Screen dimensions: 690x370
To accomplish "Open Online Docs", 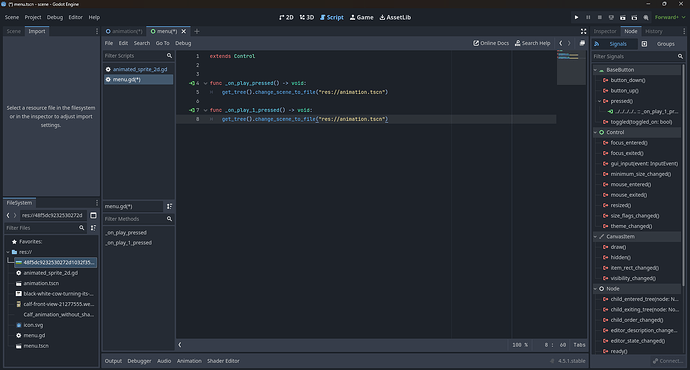I will click(491, 43).
